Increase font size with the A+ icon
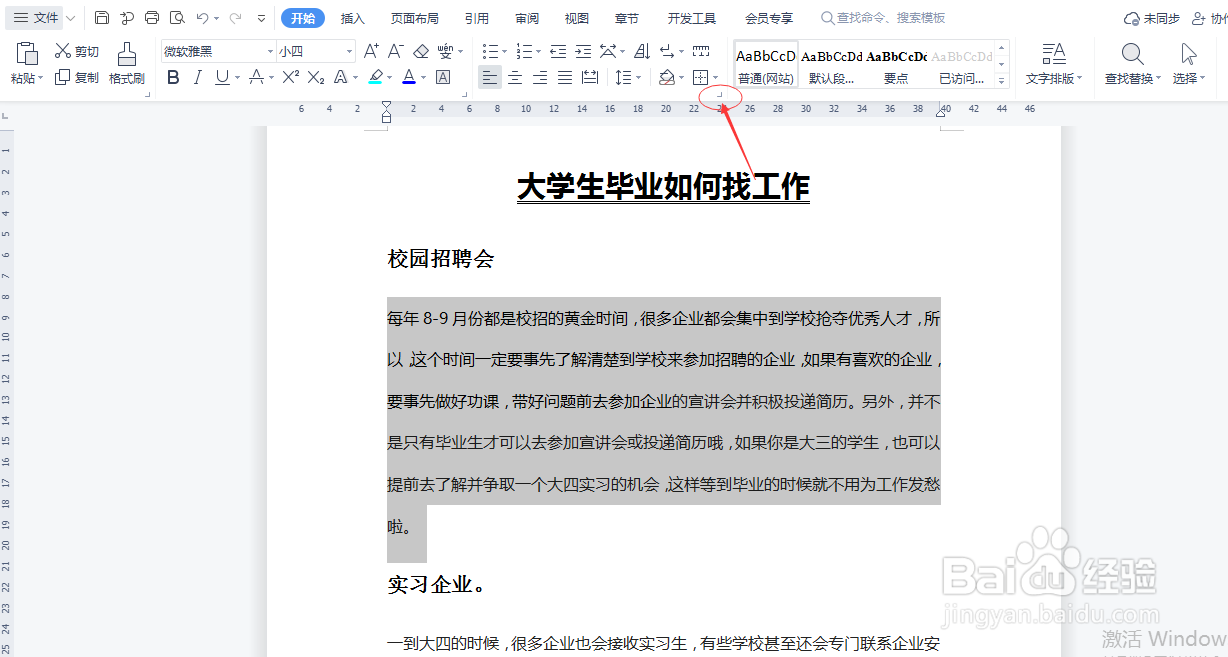 click(x=370, y=50)
